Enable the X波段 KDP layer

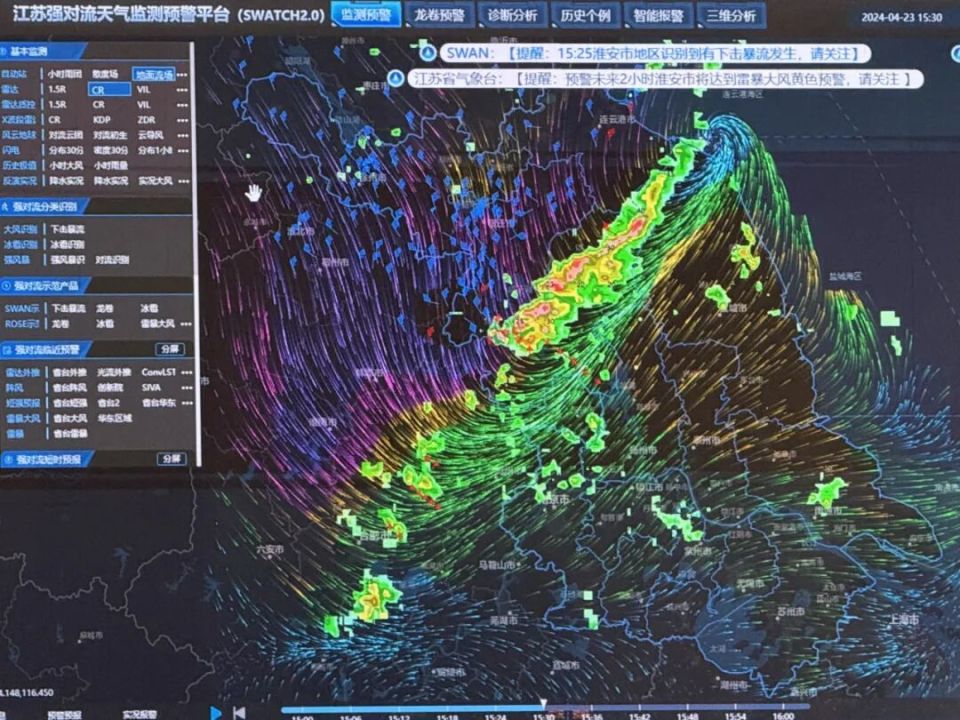click(x=102, y=120)
